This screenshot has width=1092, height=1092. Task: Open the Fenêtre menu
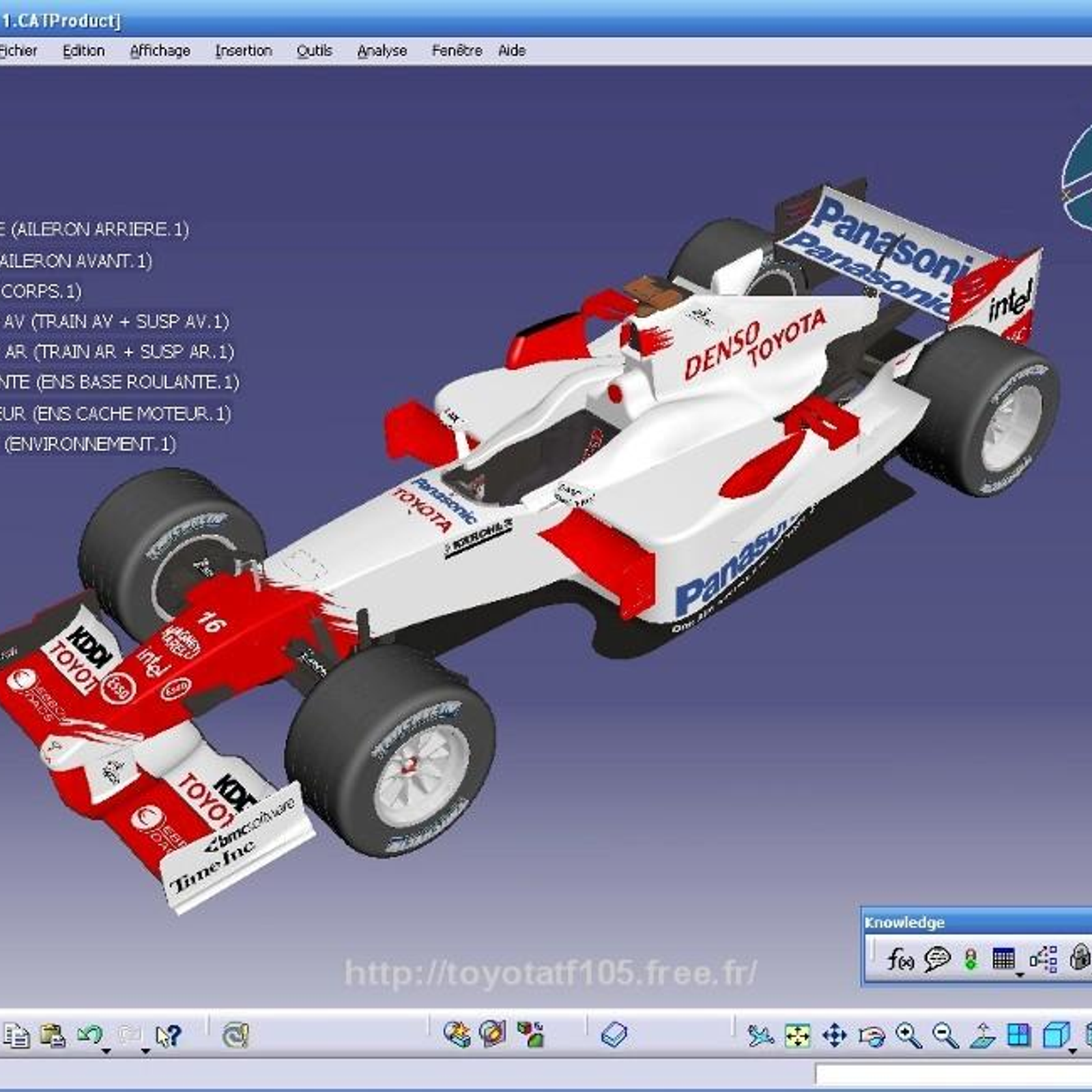pyautogui.click(x=457, y=51)
